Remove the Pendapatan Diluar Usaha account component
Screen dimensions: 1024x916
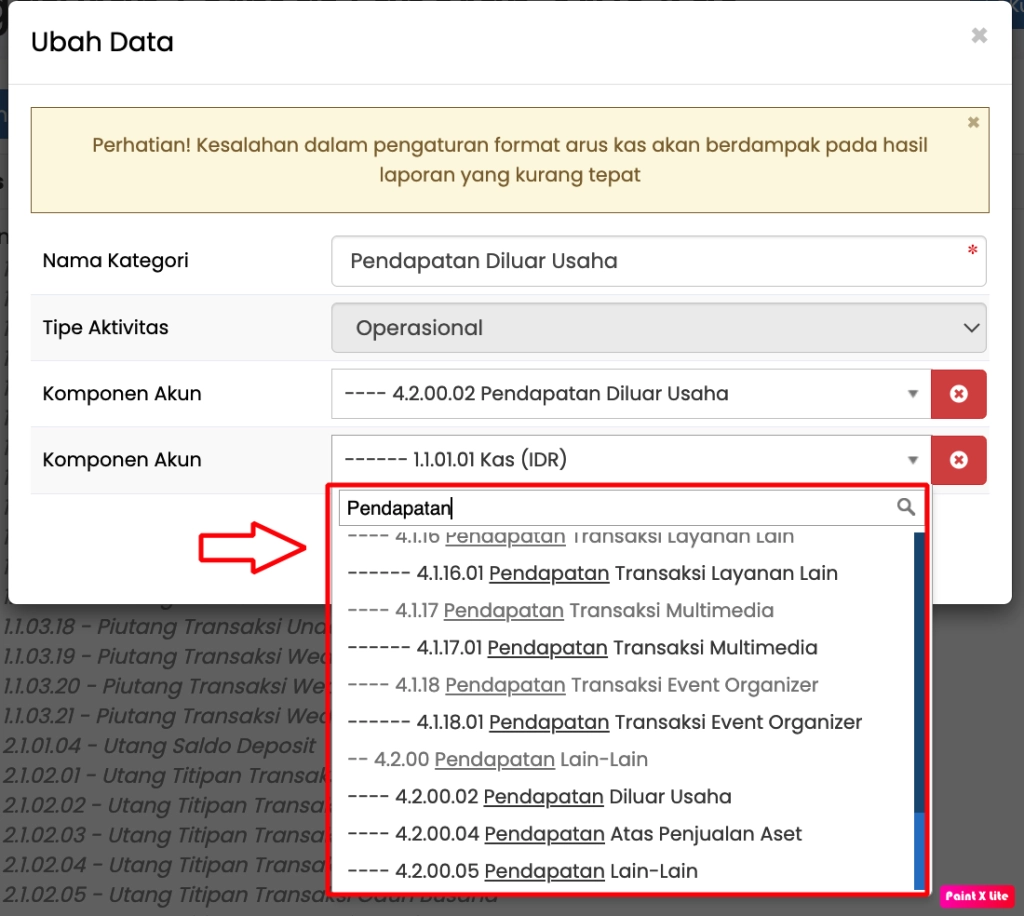pyautogui.click(x=958, y=394)
